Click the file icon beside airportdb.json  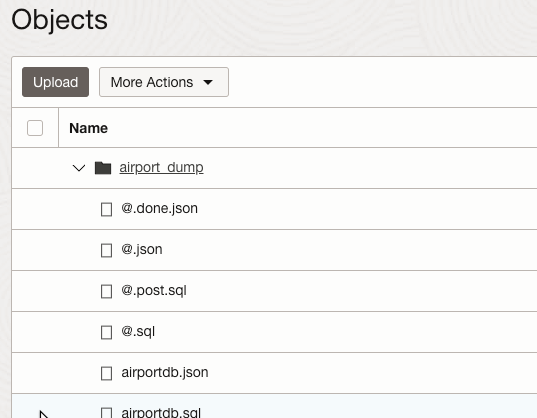(x=107, y=373)
